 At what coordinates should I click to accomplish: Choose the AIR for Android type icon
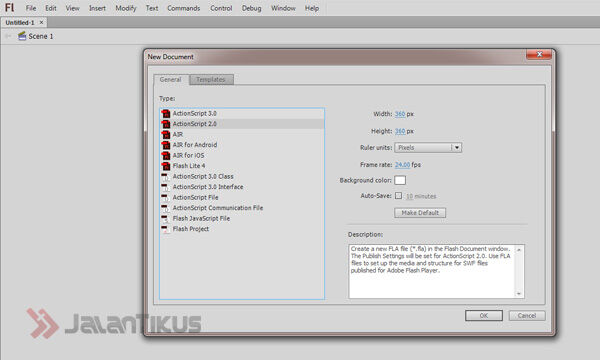[166, 145]
